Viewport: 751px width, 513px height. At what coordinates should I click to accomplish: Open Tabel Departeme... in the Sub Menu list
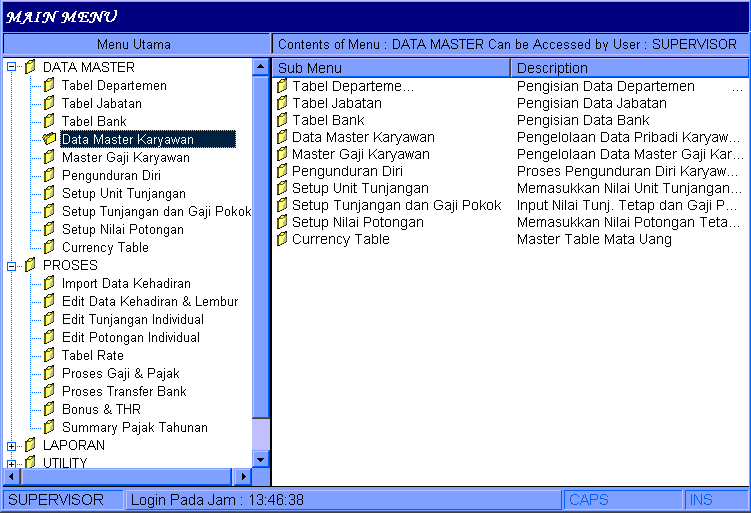353,86
